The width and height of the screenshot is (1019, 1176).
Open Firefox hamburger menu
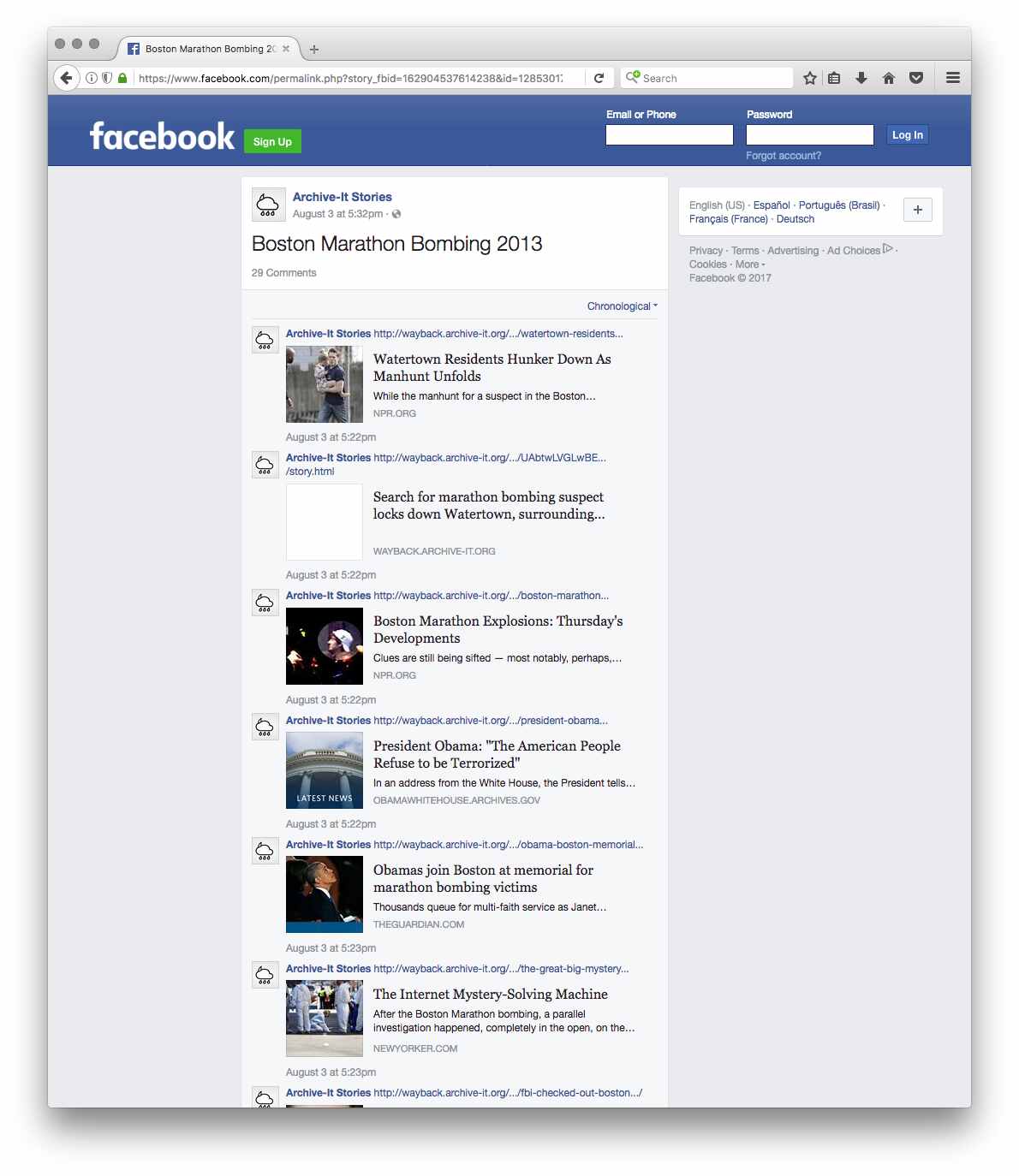click(952, 78)
